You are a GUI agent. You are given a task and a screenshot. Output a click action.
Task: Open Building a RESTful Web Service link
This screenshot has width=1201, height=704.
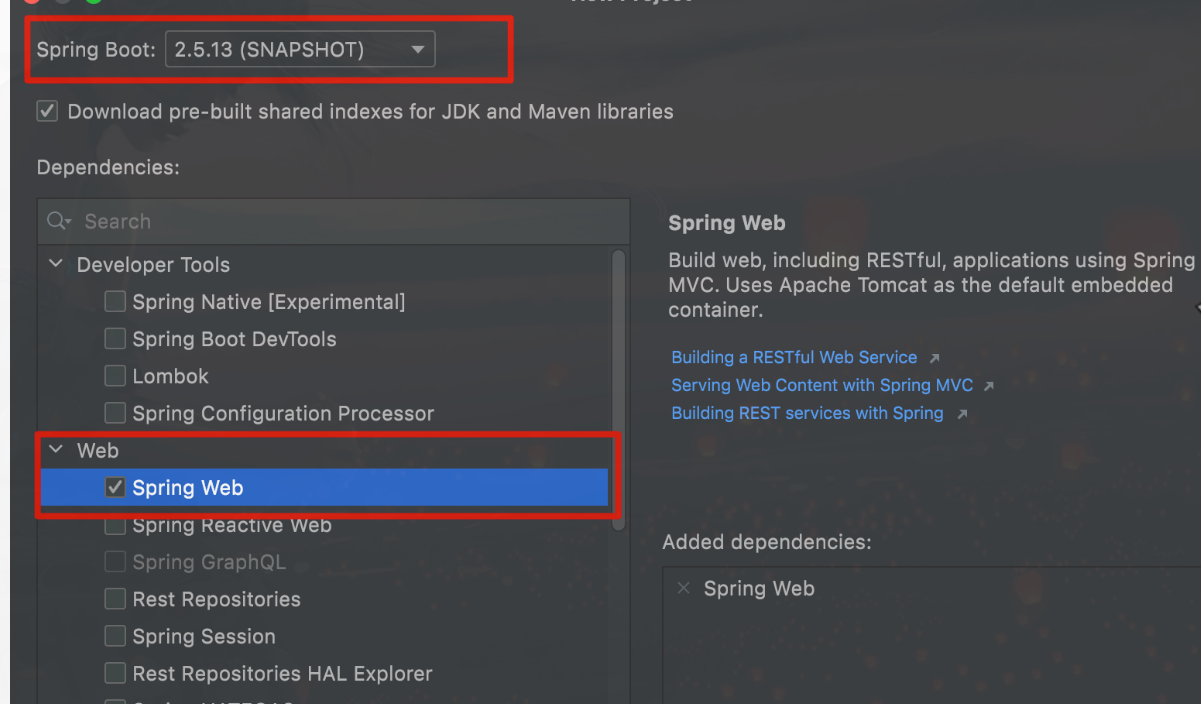pos(794,357)
